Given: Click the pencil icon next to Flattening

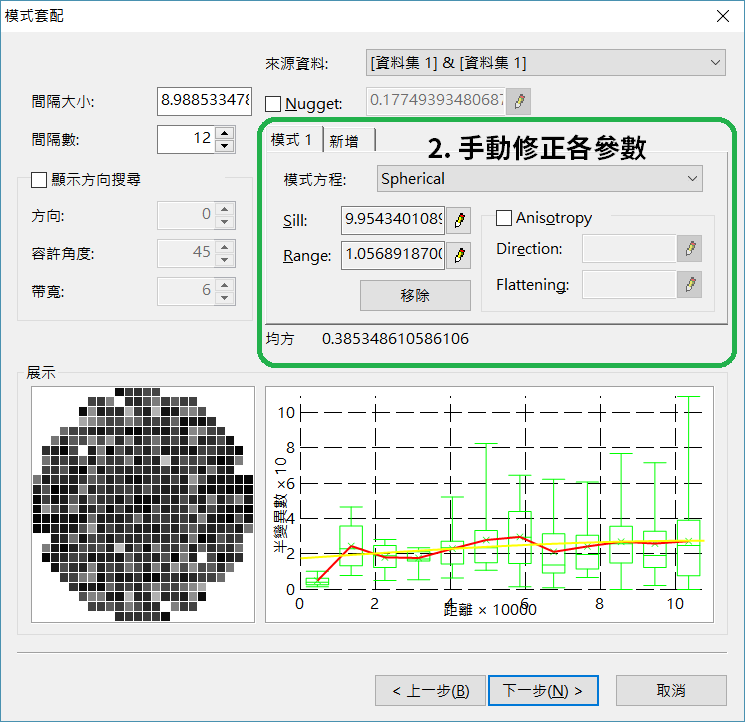Looking at the screenshot, I should (690, 285).
